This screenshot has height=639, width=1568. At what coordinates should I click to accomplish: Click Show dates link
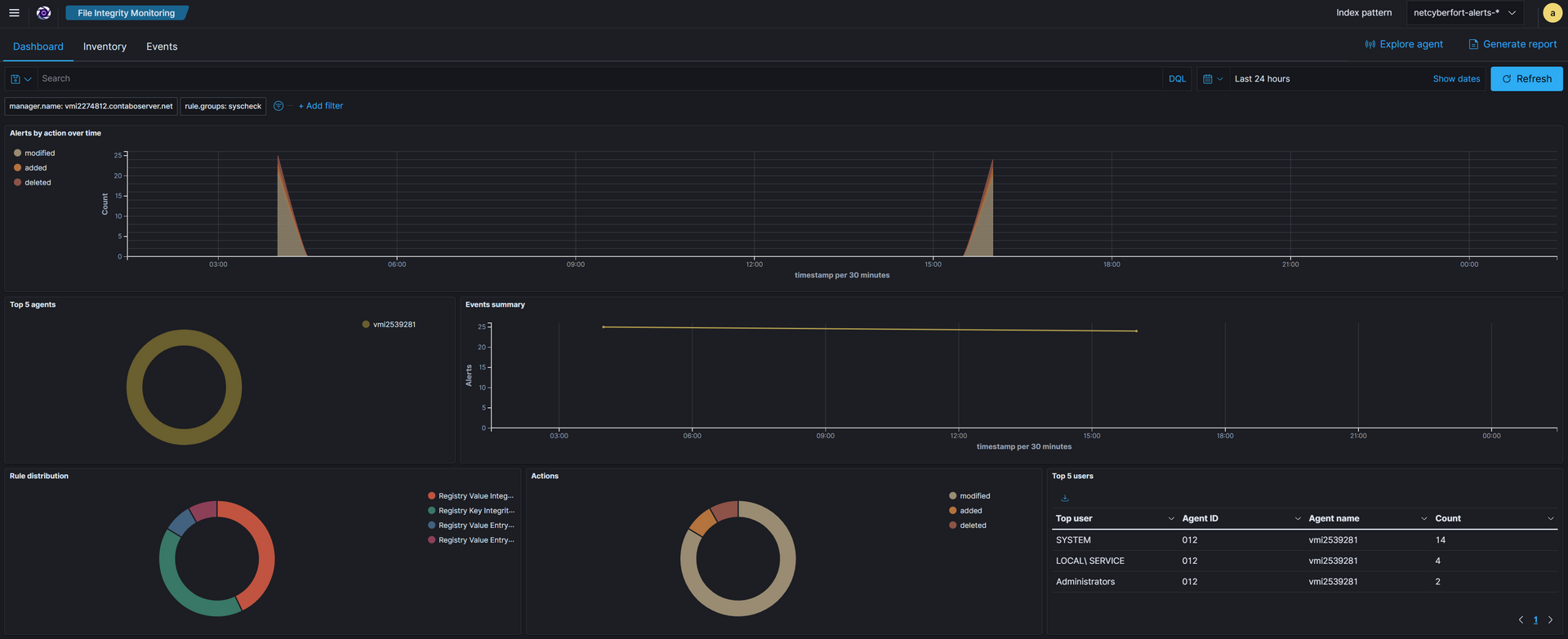click(x=1456, y=79)
